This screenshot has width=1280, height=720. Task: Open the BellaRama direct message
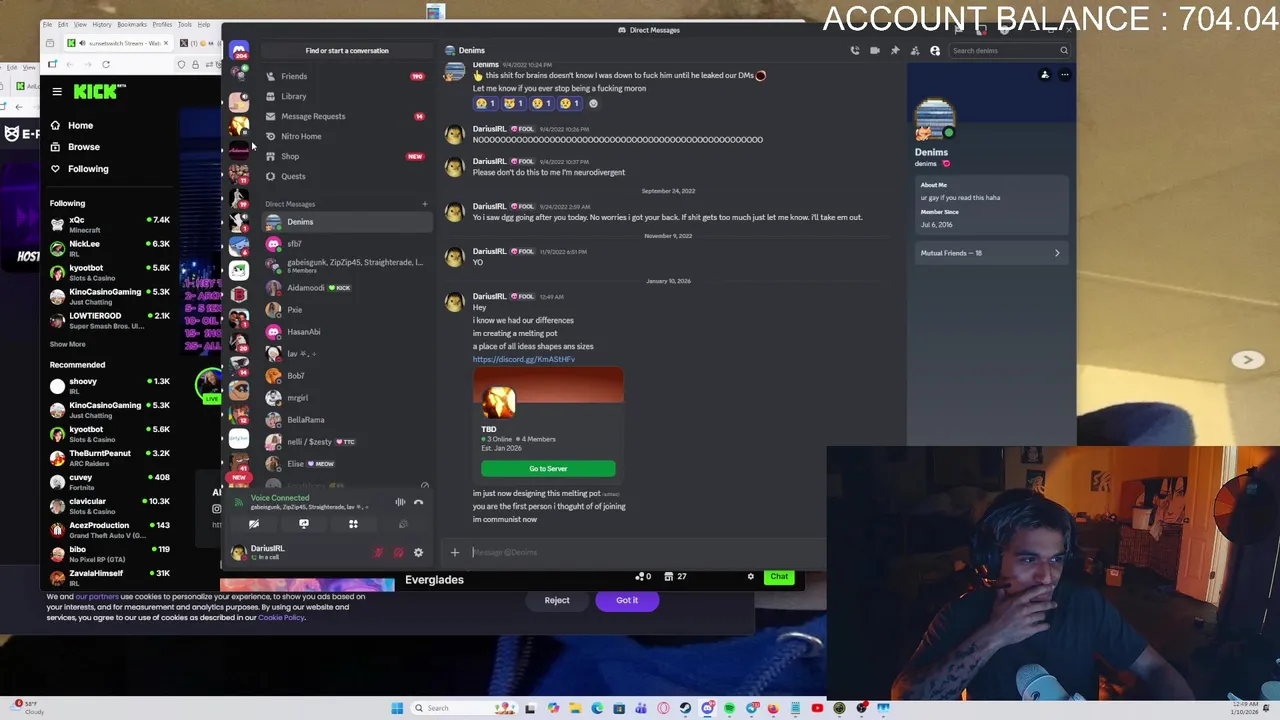(346, 420)
